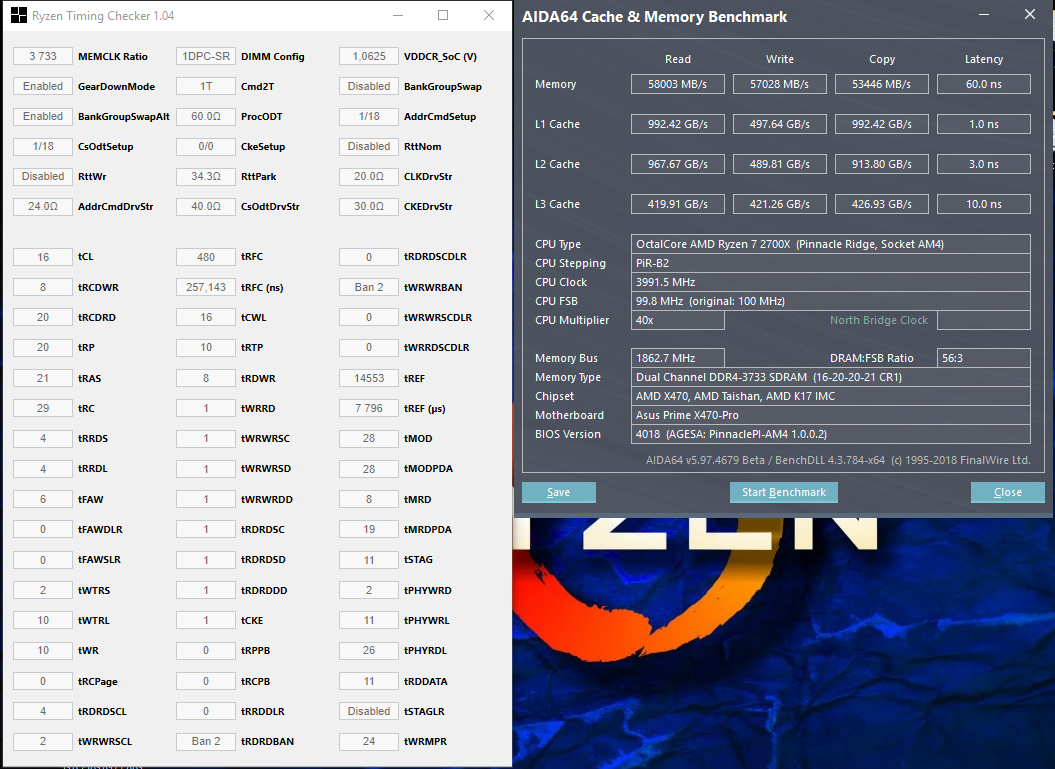Click the CPU FSB field 99.8 MHz

[830, 301]
